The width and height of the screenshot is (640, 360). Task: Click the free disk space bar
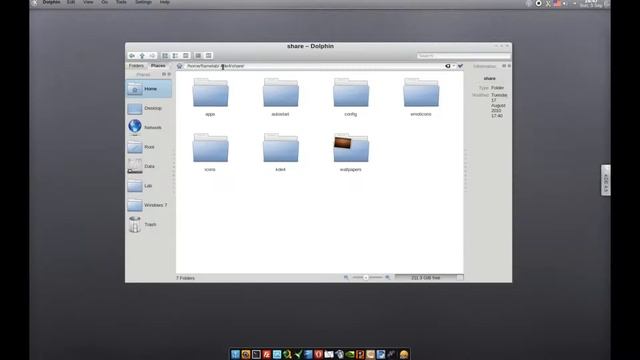pyautogui.click(x=429, y=278)
